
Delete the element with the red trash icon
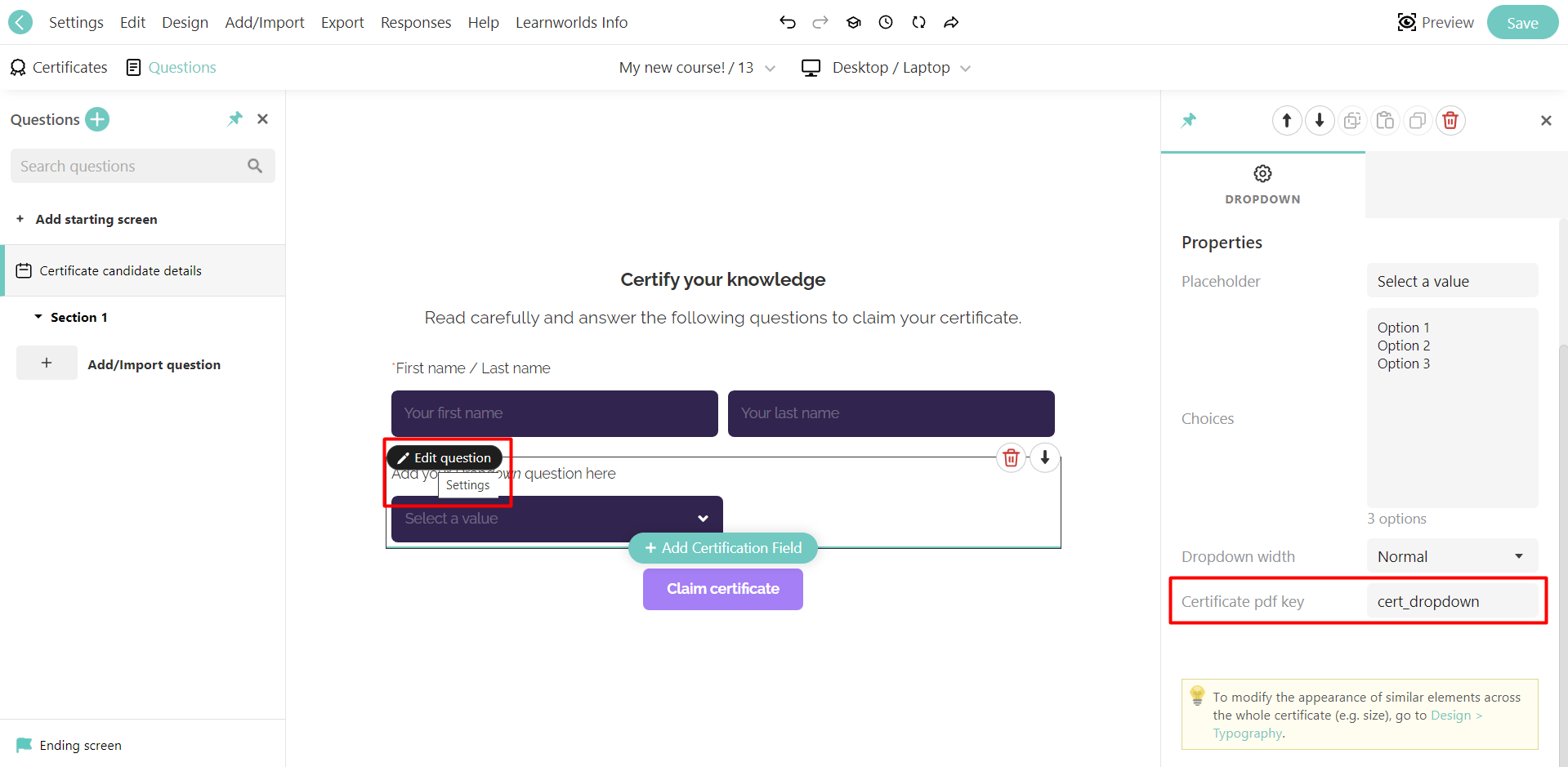tap(1450, 120)
